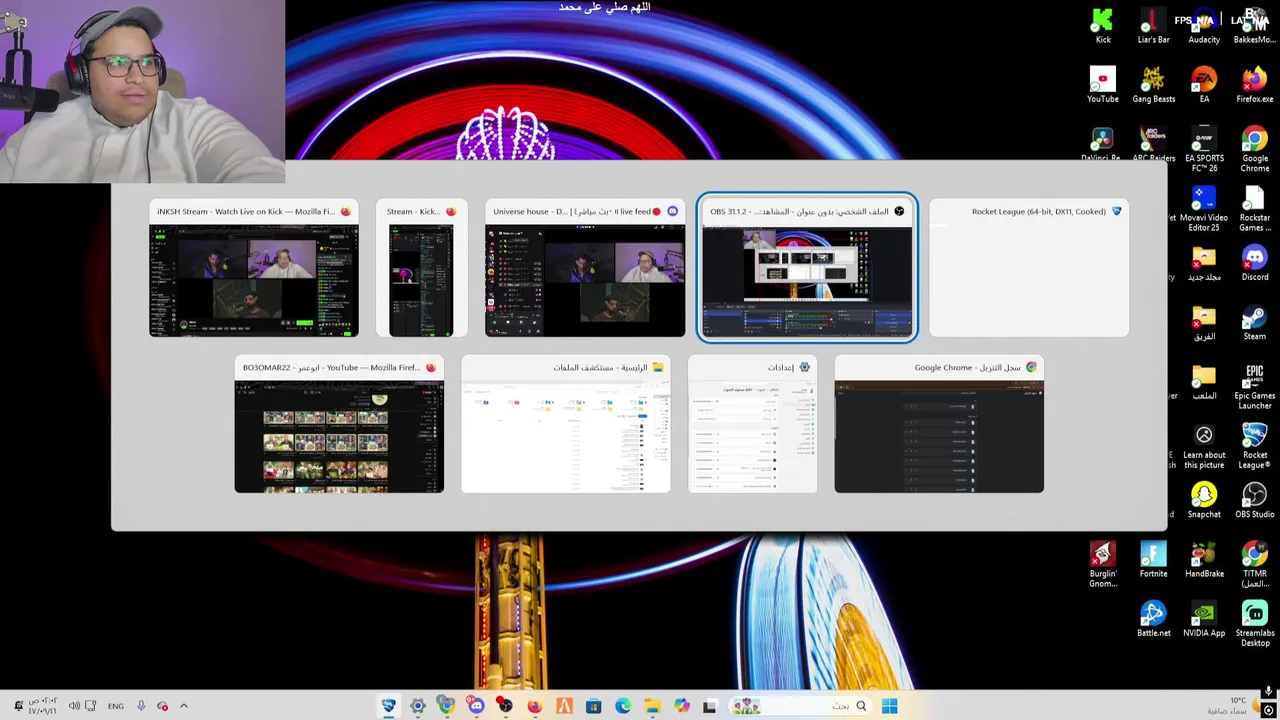Launch NVIDIA App from the desktop
The height and width of the screenshot is (720, 1280).
tap(1204, 619)
